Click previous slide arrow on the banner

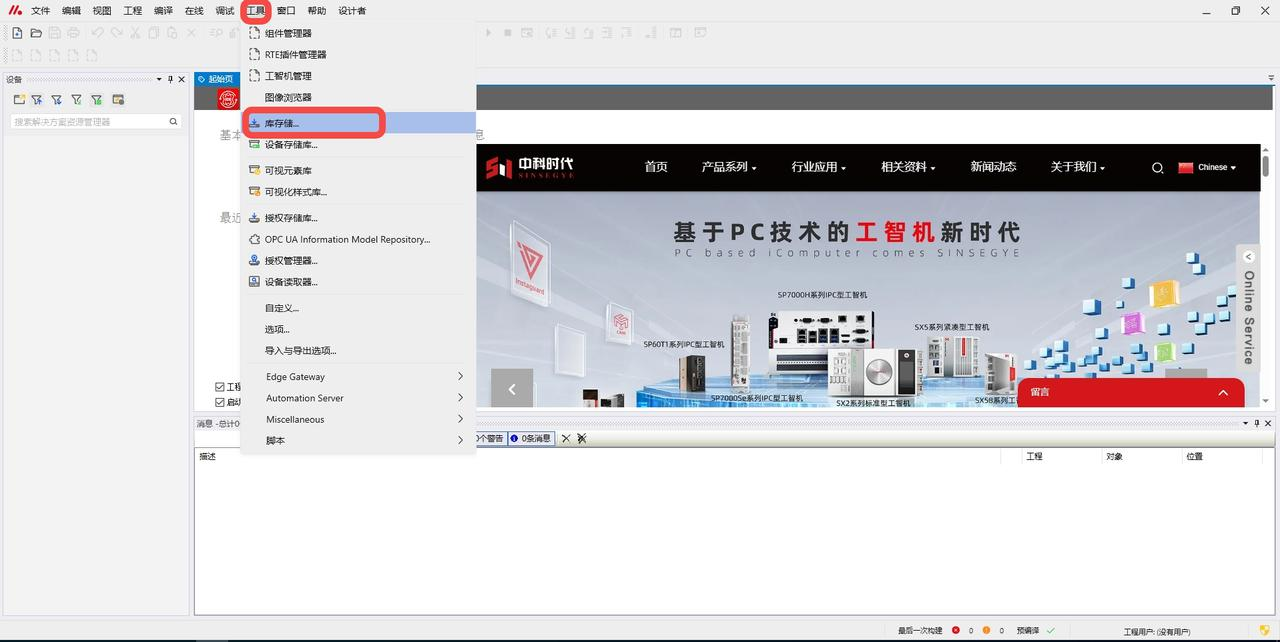point(512,389)
